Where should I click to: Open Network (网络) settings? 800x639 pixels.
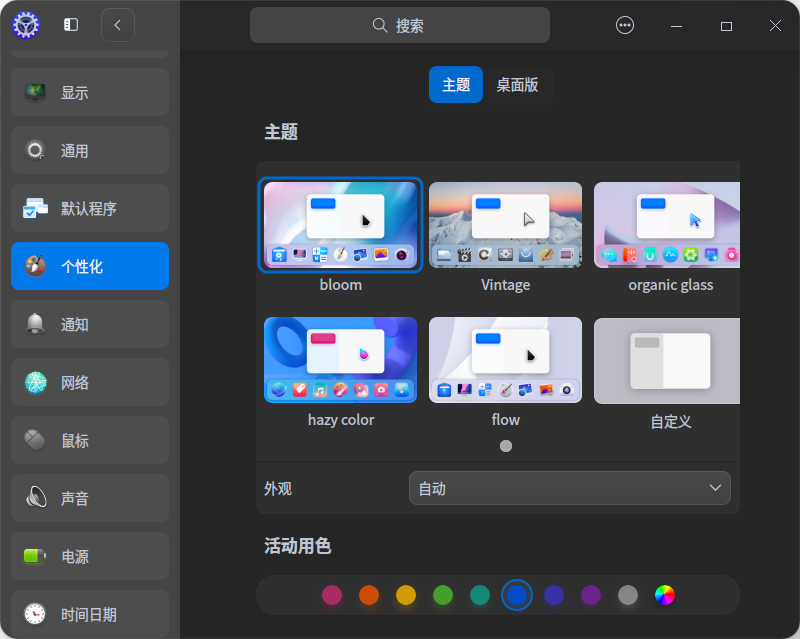90,382
